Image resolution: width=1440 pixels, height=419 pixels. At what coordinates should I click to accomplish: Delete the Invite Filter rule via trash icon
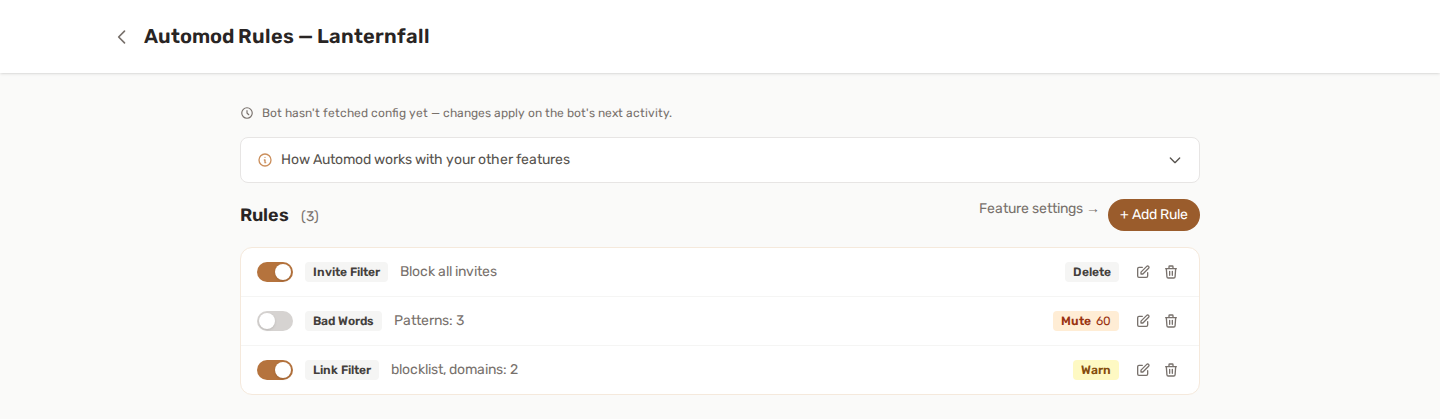point(1171,272)
